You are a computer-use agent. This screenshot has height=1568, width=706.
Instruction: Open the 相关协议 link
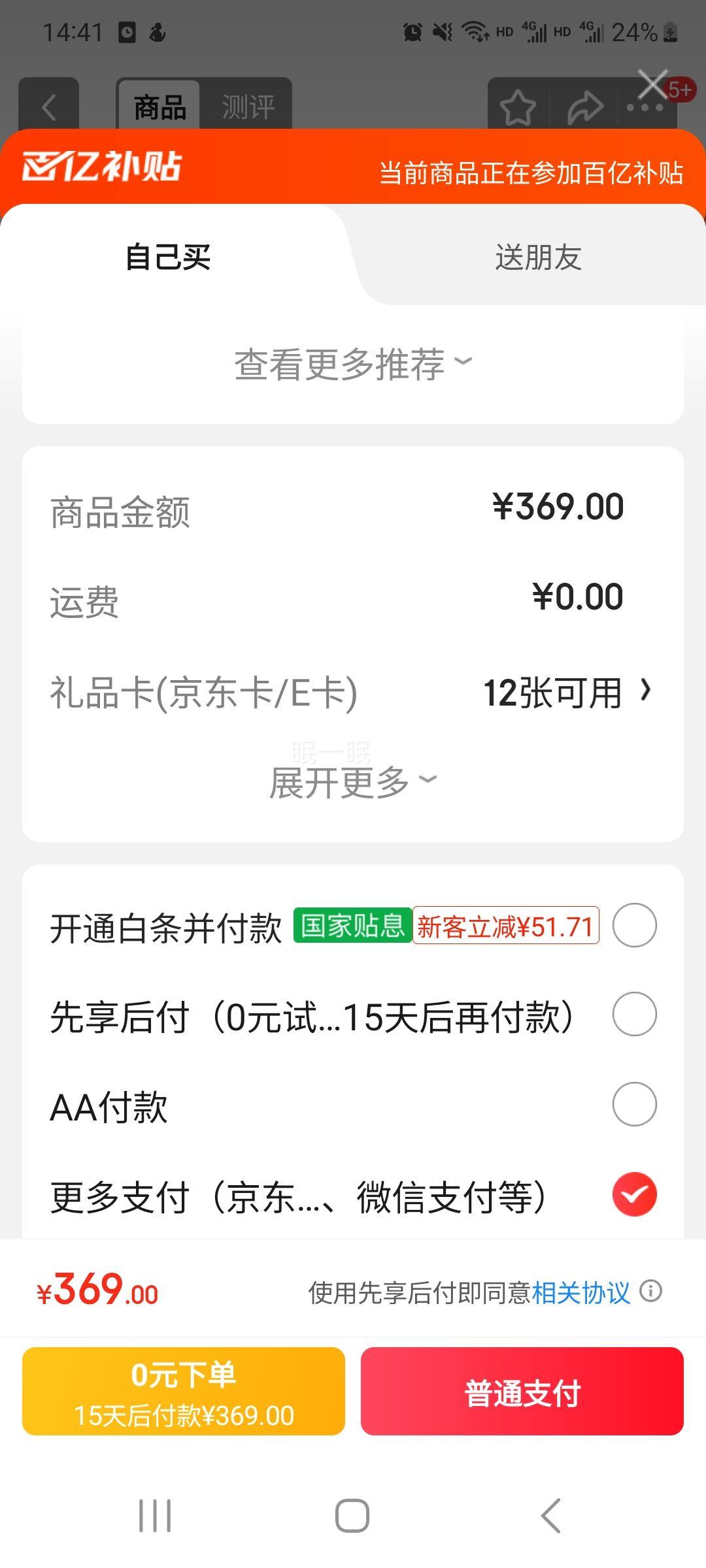point(580,1292)
